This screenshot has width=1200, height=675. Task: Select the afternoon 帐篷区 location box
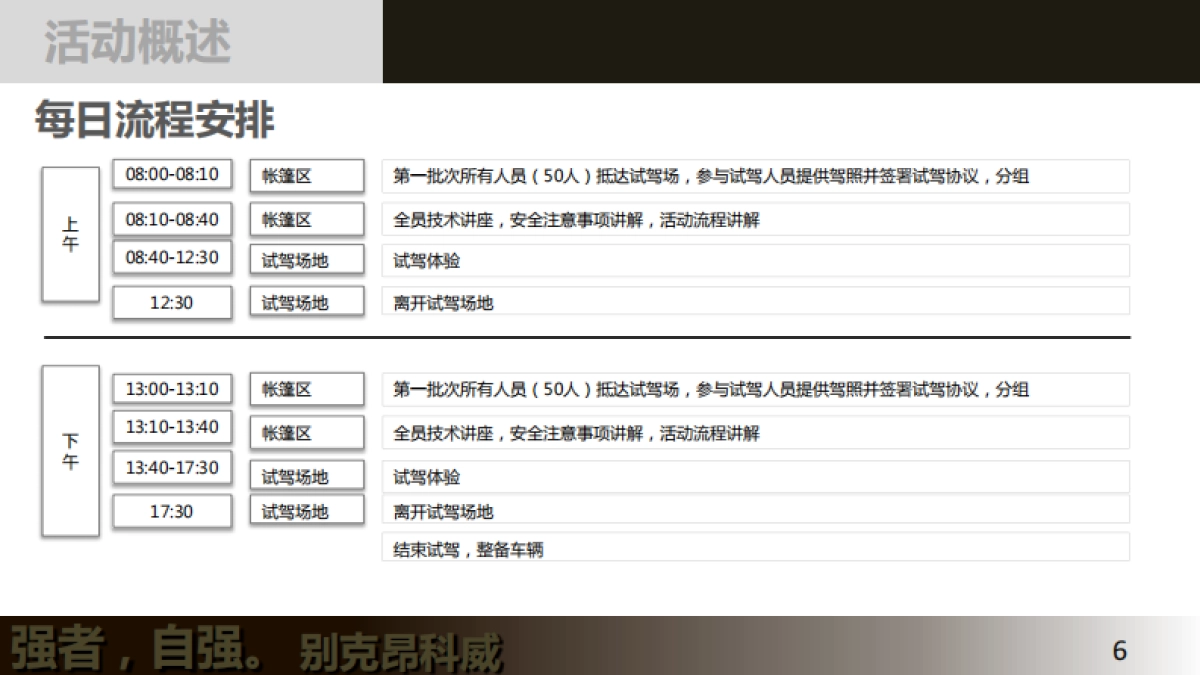coord(306,389)
